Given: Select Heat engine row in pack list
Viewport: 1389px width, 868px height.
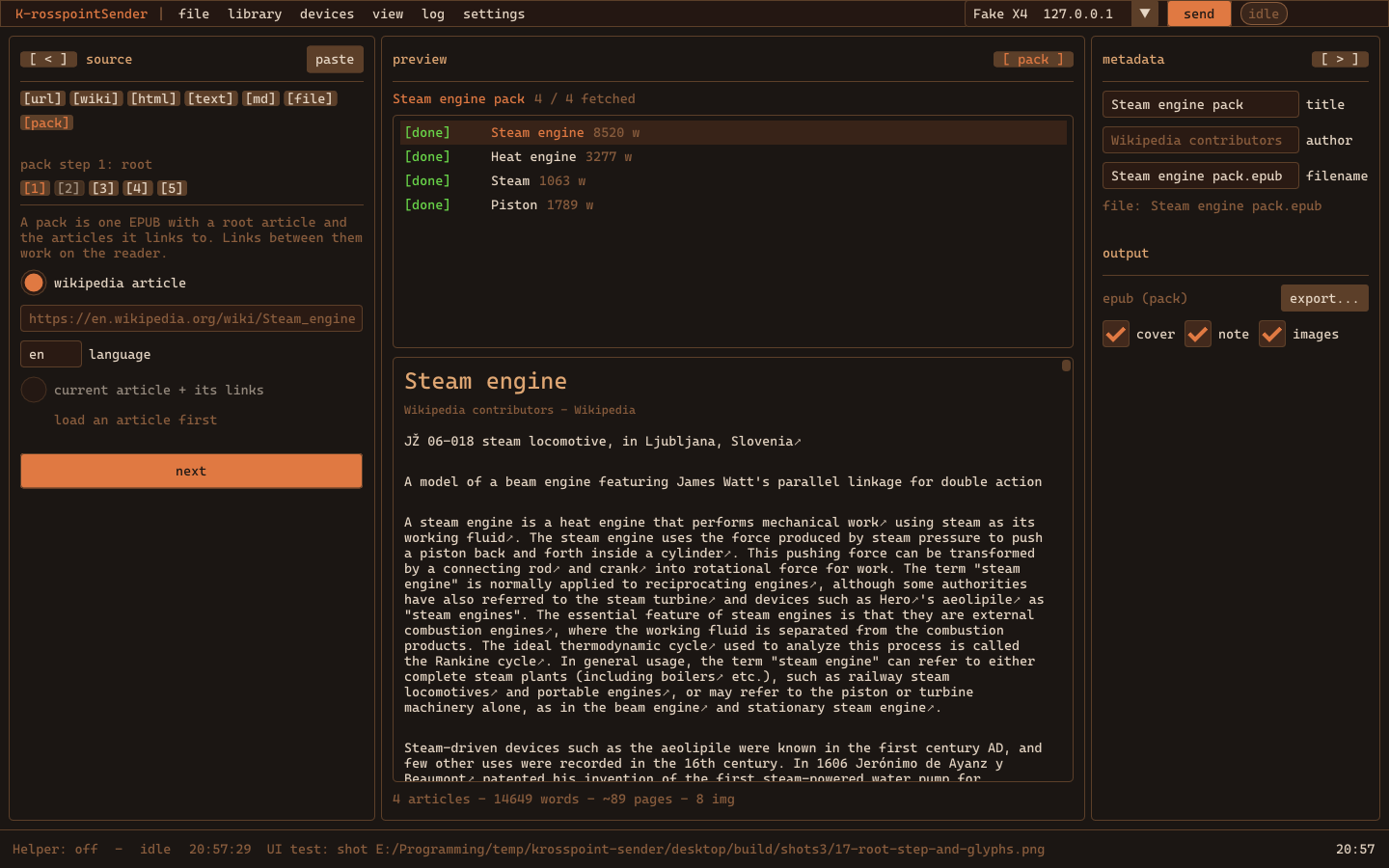Looking at the screenshot, I should 733,156.
